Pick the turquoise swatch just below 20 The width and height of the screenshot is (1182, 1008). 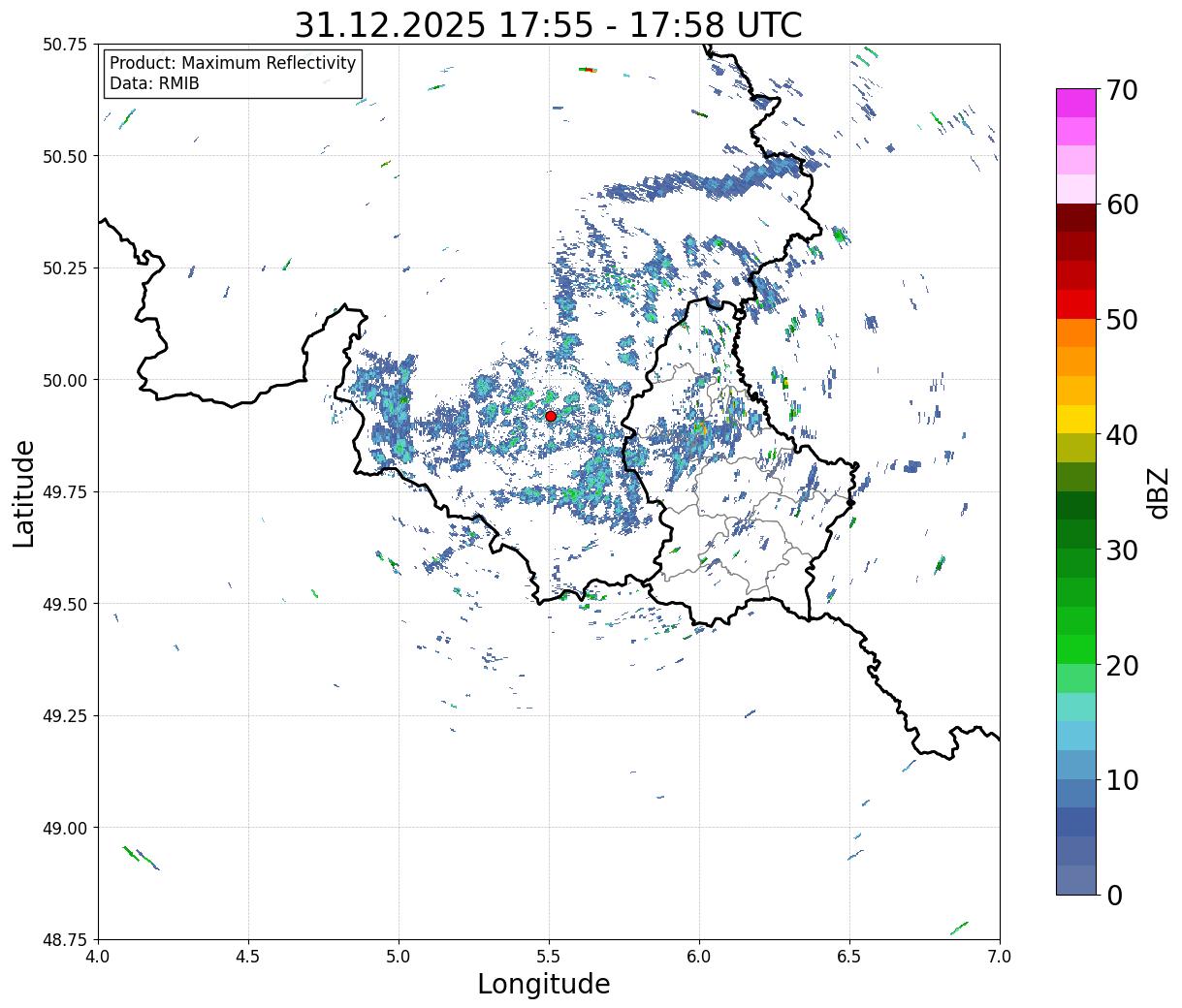pyautogui.click(x=1076, y=708)
